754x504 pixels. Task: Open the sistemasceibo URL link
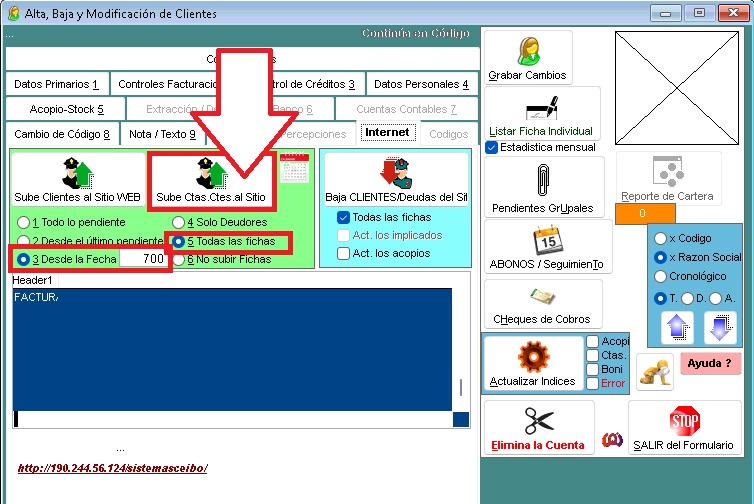pyautogui.click(x=113, y=468)
